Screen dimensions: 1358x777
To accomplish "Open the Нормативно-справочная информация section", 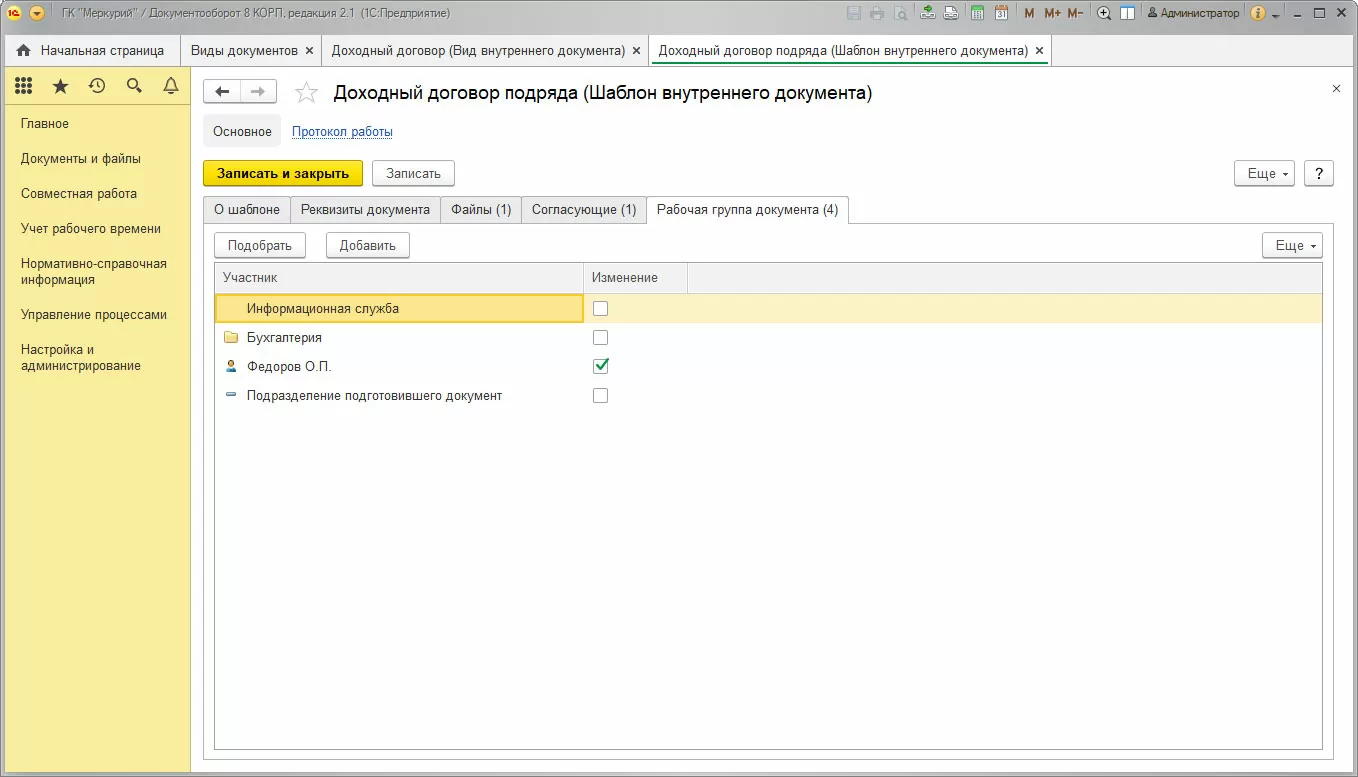I will coord(94,271).
